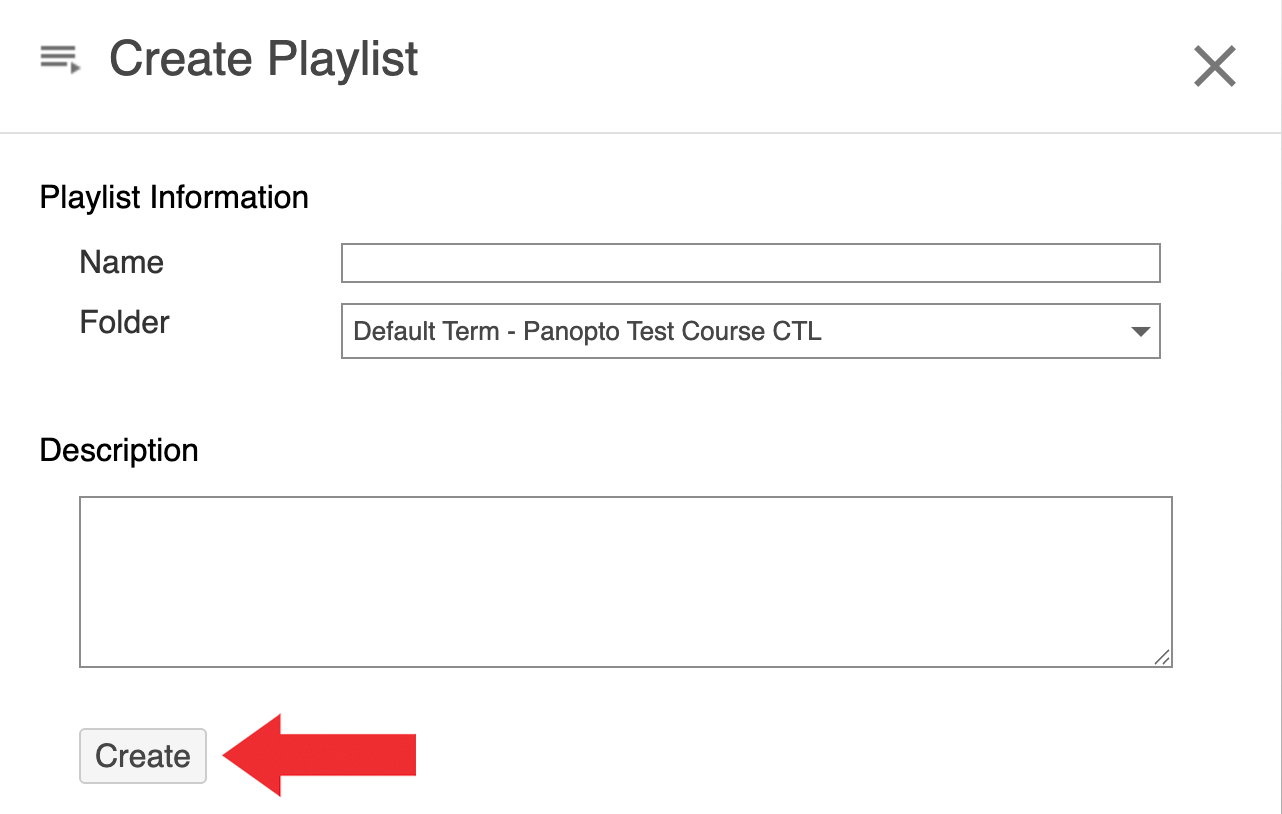Image resolution: width=1282 pixels, height=814 pixels.
Task: Click the word Information in the section heading
Action: (229, 198)
